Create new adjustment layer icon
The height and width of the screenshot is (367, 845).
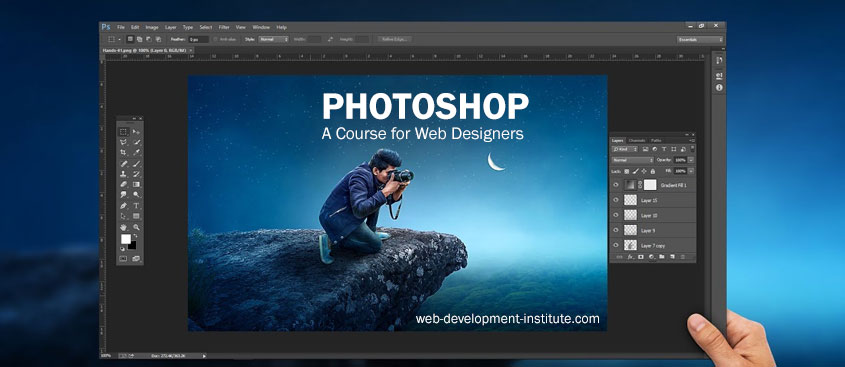[651, 257]
